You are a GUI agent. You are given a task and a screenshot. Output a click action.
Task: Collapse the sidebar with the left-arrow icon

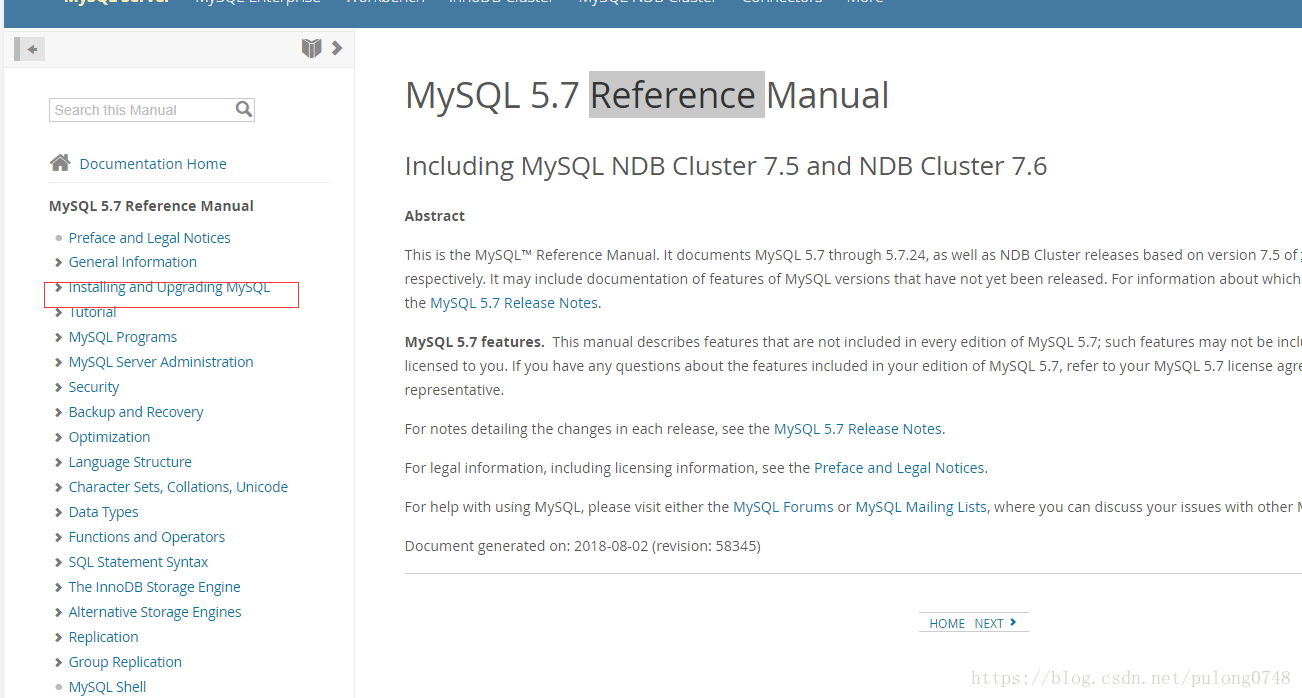30,49
